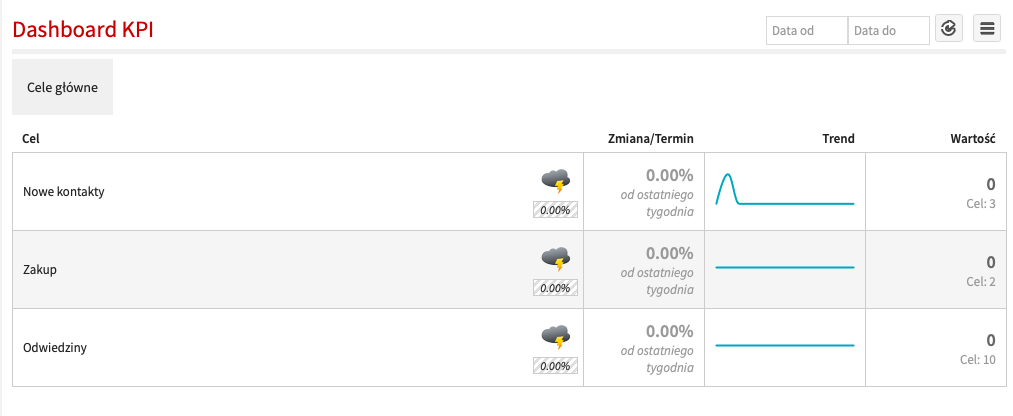The image size is (1013, 416).
Task: Click the storm cloud icon for Zakup
Action: pos(556,258)
